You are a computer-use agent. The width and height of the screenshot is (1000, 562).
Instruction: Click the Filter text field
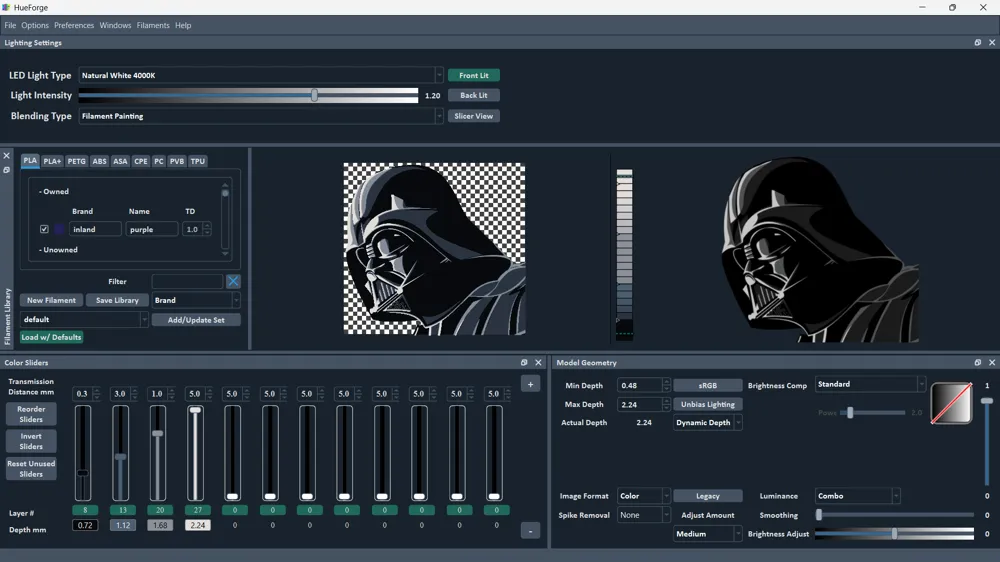click(188, 281)
